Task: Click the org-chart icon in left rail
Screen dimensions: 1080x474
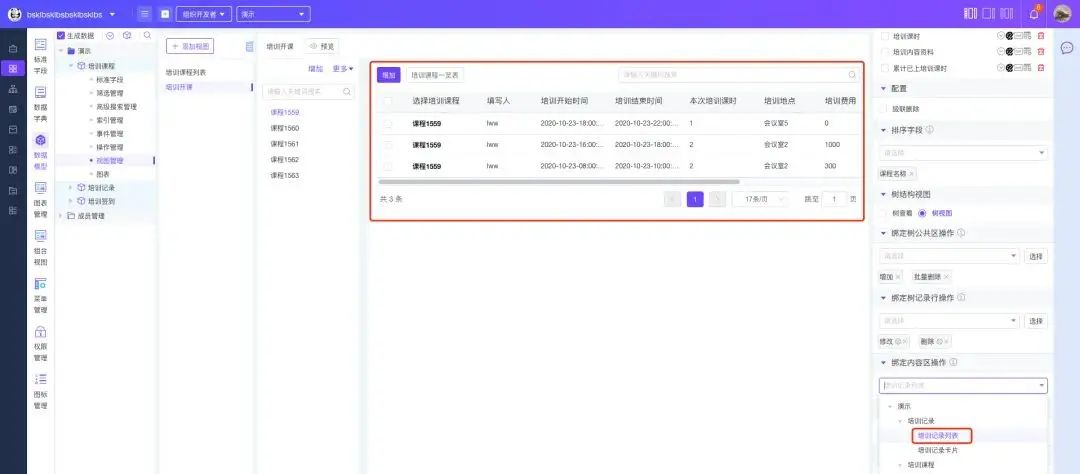Action: pos(13,89)
